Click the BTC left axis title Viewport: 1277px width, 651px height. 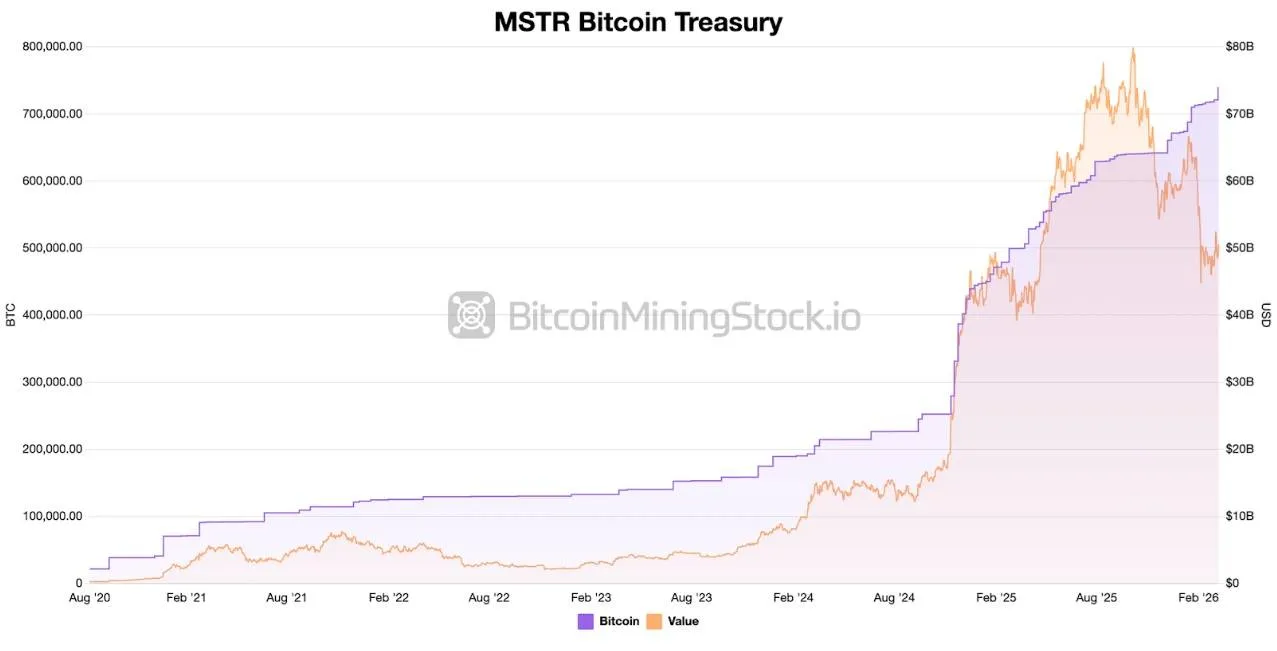point(11,315)
